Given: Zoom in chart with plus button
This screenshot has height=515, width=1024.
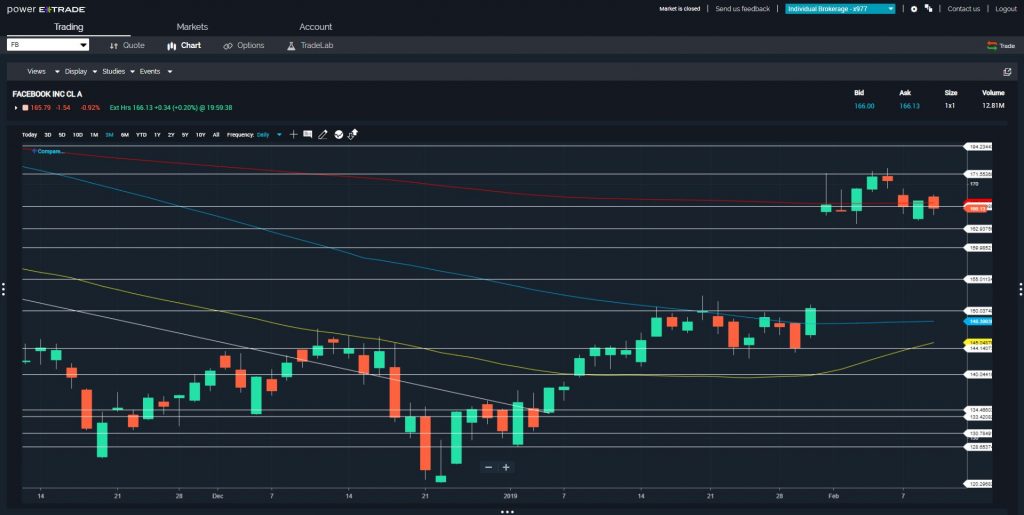Looking at the screenshot, I should pos(505,467).
